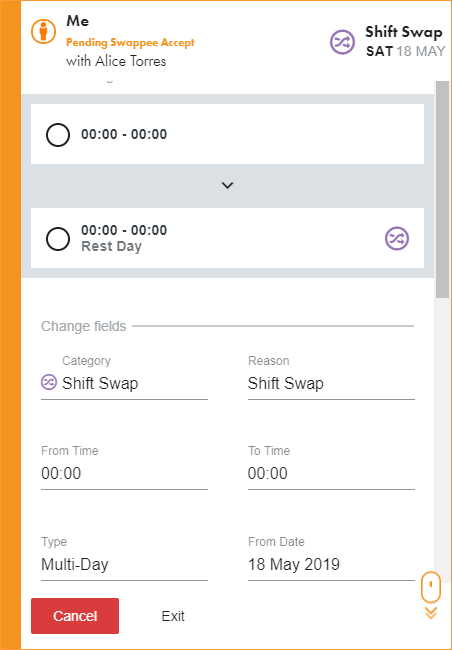Click the Pending Swappee Accept status text
452x650 pixels.
[x=130, y=42]
